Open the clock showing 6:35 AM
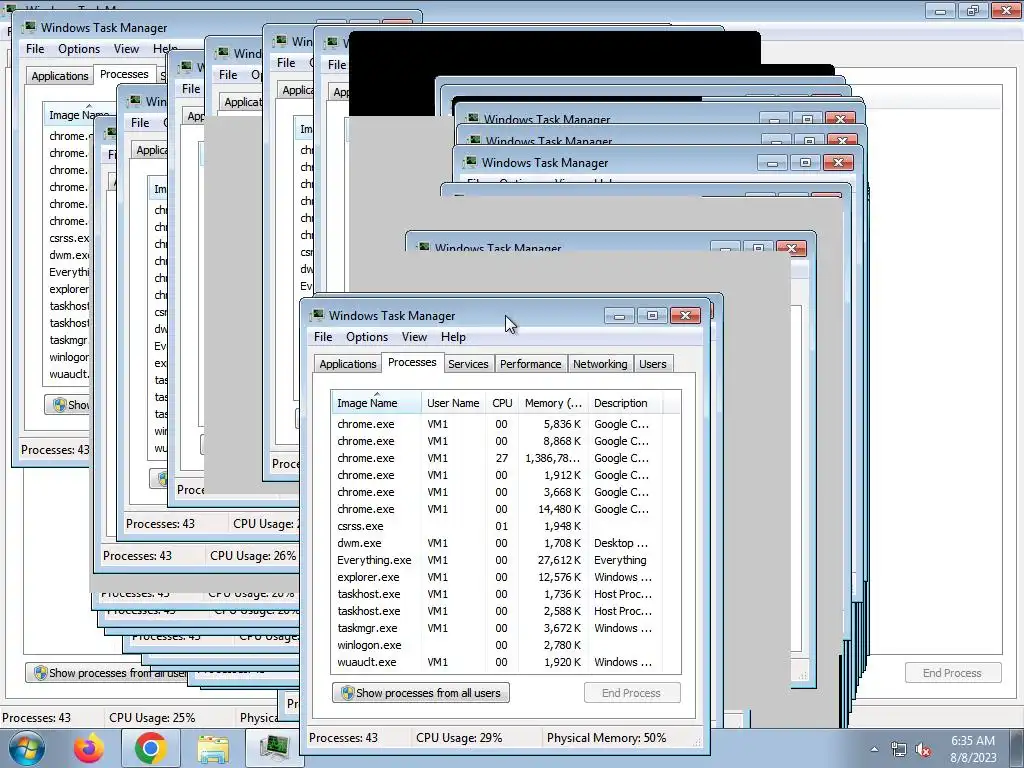The height and width of the screenshot is (768, 1024). pos(973,749)
